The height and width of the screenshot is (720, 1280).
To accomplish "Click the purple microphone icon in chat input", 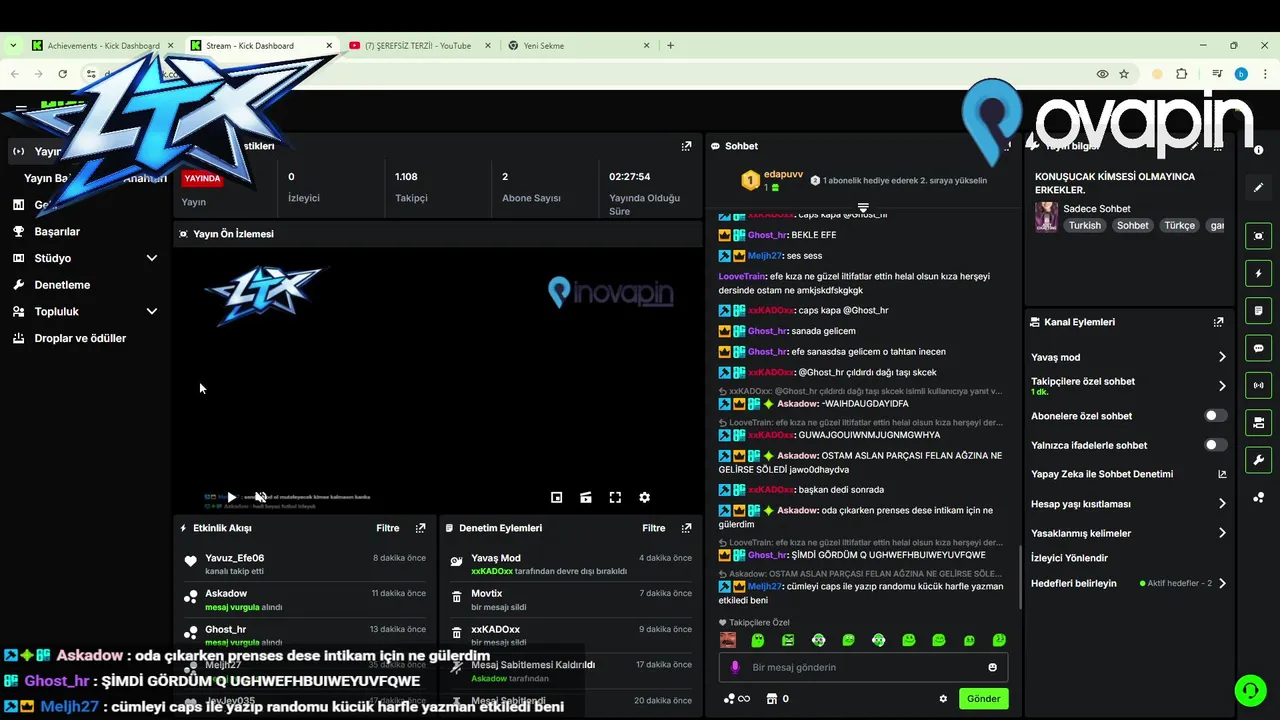I will pos(735,667).
